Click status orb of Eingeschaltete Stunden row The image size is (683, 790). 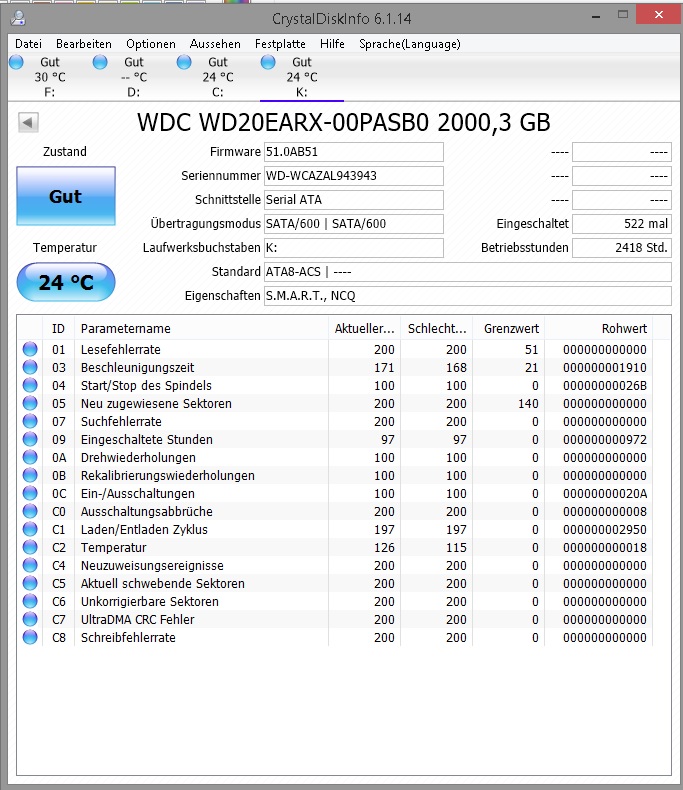(x=30, y=439)
